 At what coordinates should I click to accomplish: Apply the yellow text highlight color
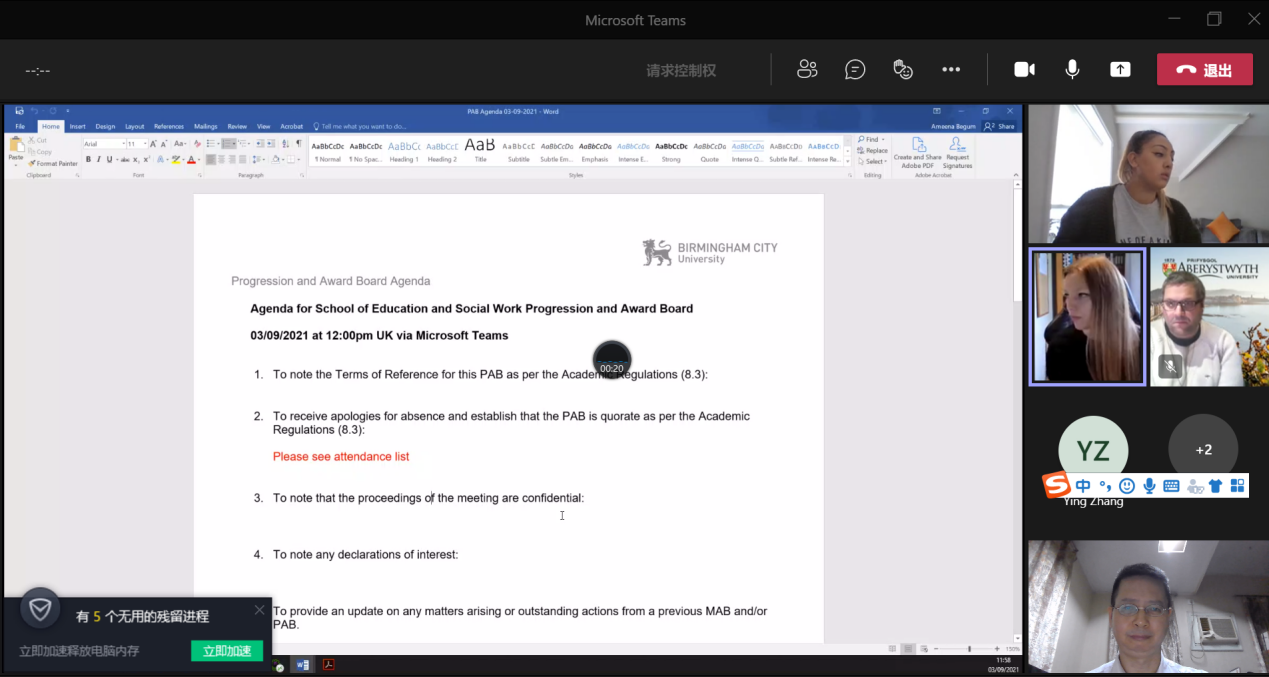pos(175,159)
